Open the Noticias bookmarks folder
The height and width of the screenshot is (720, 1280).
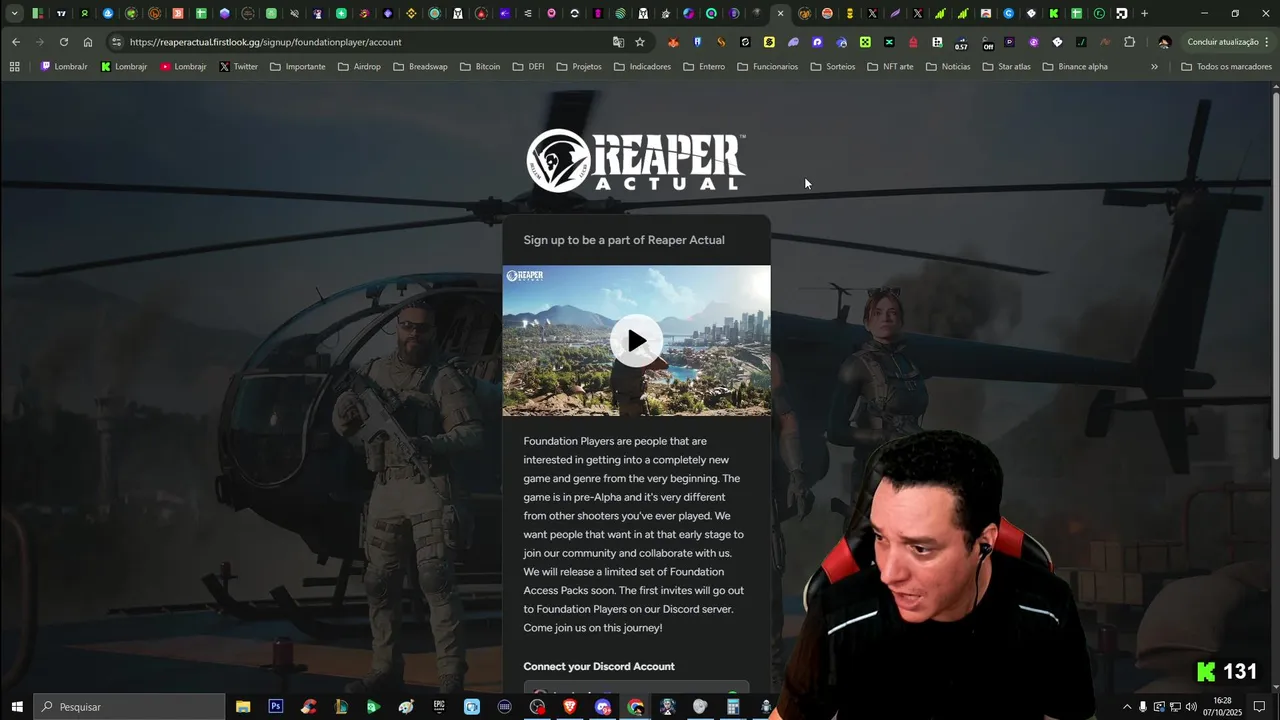click(947, 67)
